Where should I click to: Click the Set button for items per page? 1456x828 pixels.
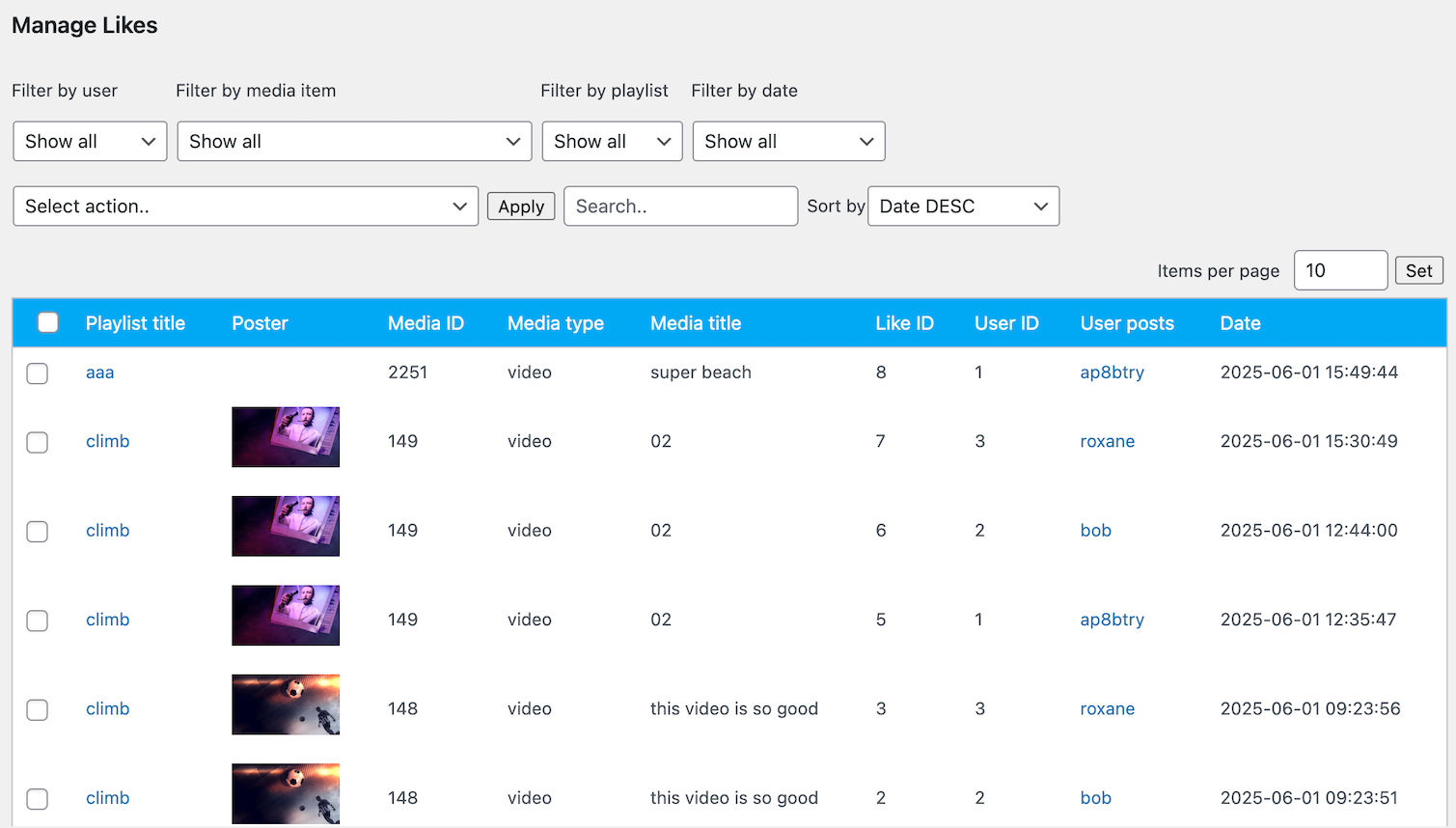point(1418,271)
